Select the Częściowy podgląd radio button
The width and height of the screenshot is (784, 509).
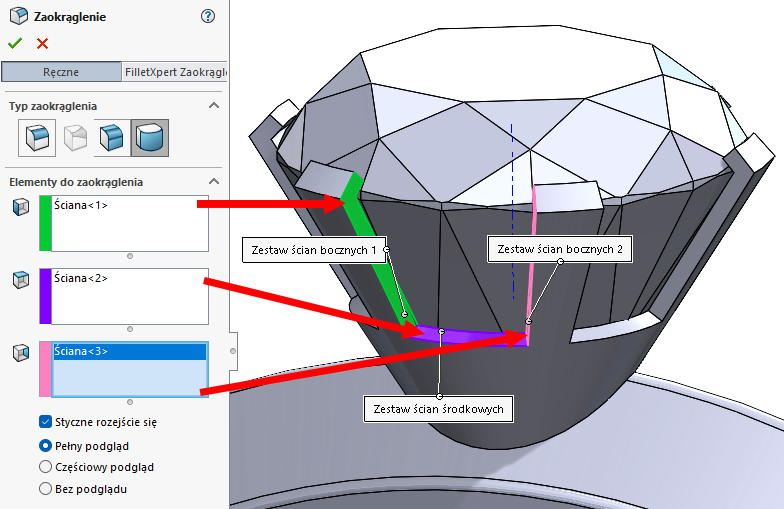[x=45, y=467]
